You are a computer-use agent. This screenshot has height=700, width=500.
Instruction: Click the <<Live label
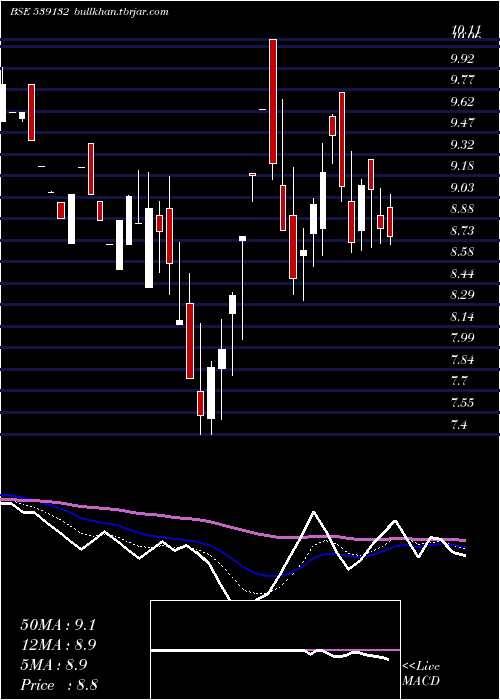(x=421, y=667)
